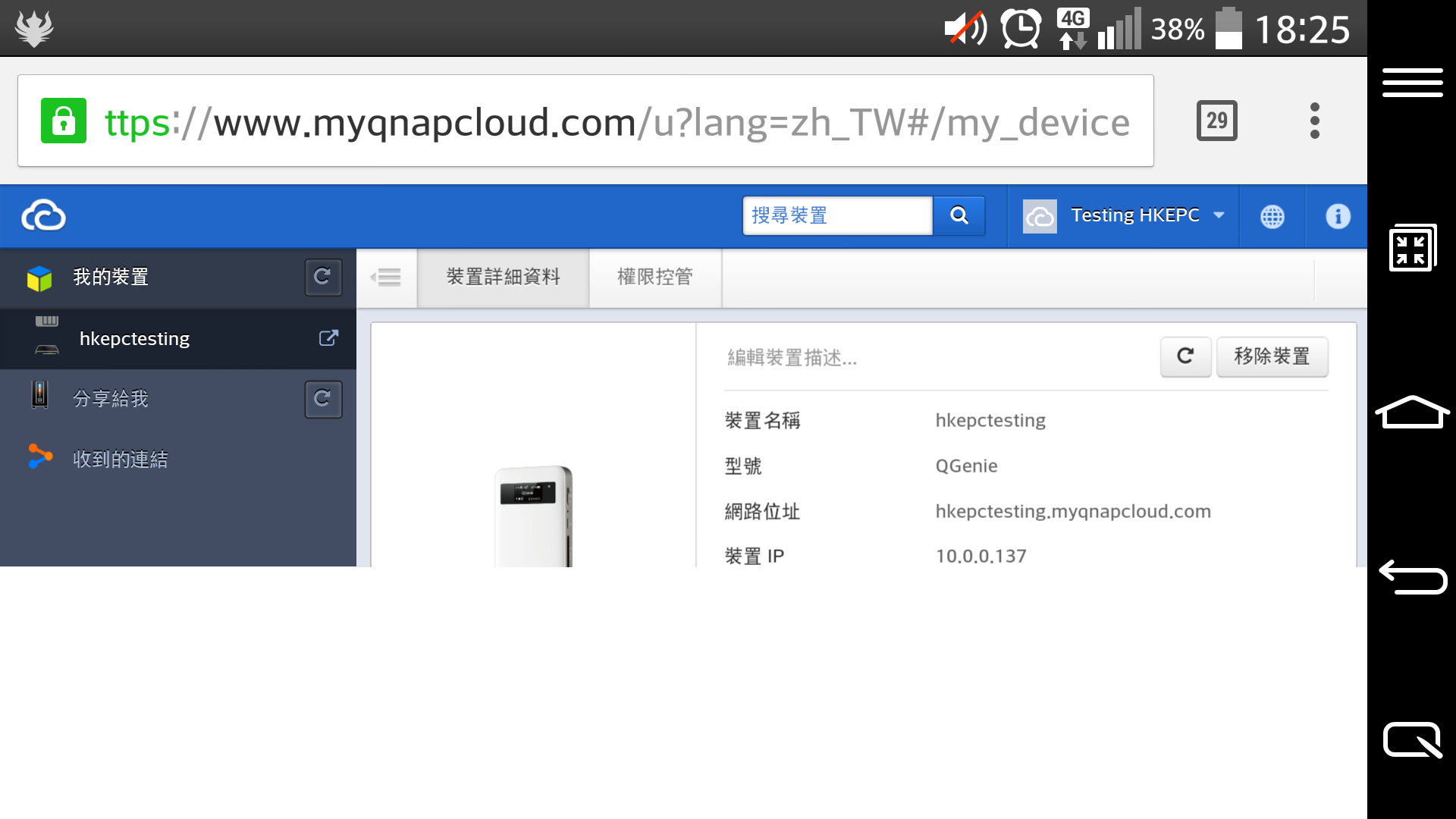Tap the myQNAPcloud logo icon

[x=44, y=216]
